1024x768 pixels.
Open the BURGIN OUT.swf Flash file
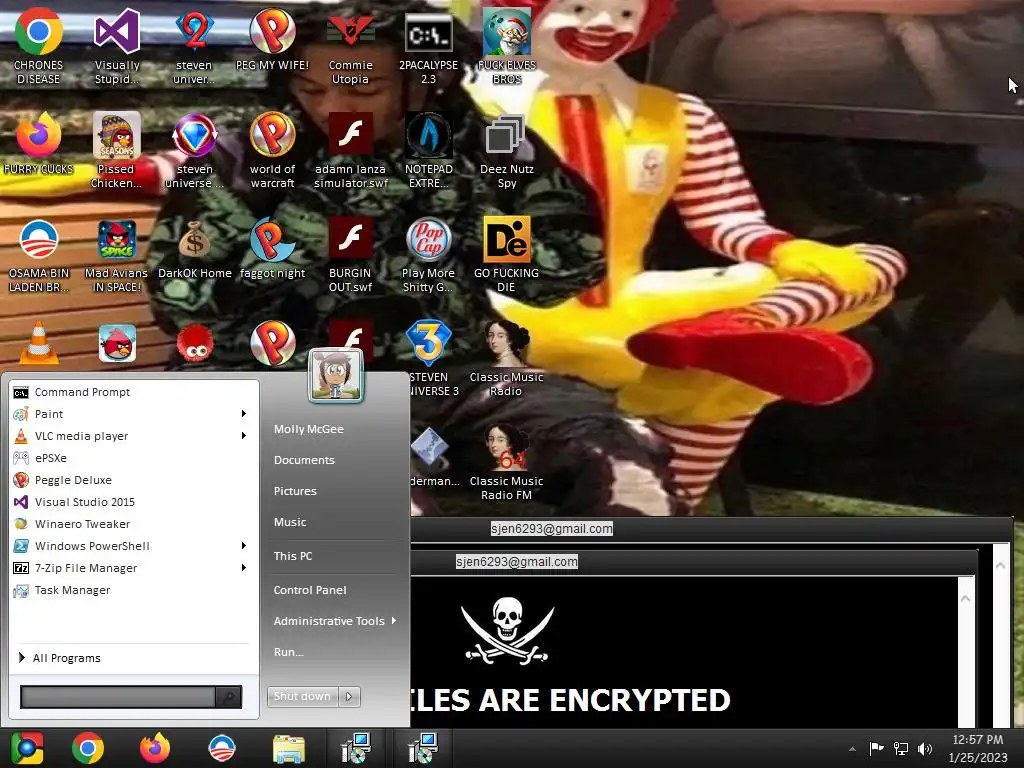[350, 255]
